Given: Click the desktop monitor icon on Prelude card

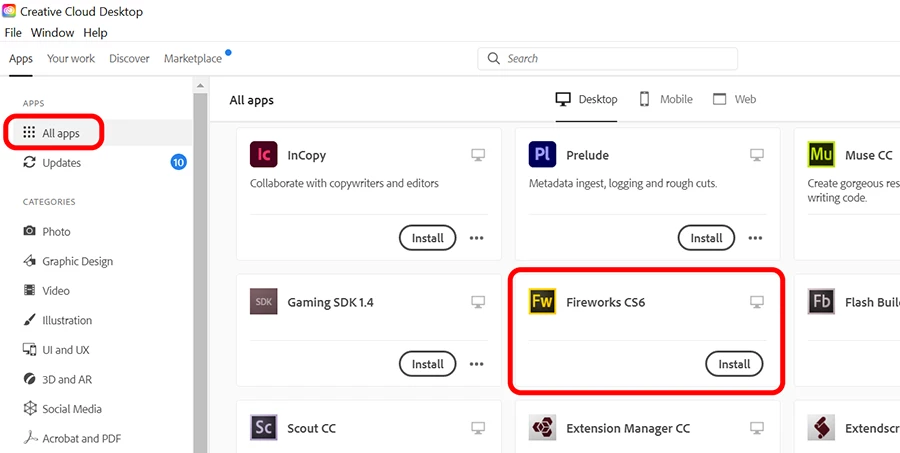Looking at the screenshot, I should [757, 154].
